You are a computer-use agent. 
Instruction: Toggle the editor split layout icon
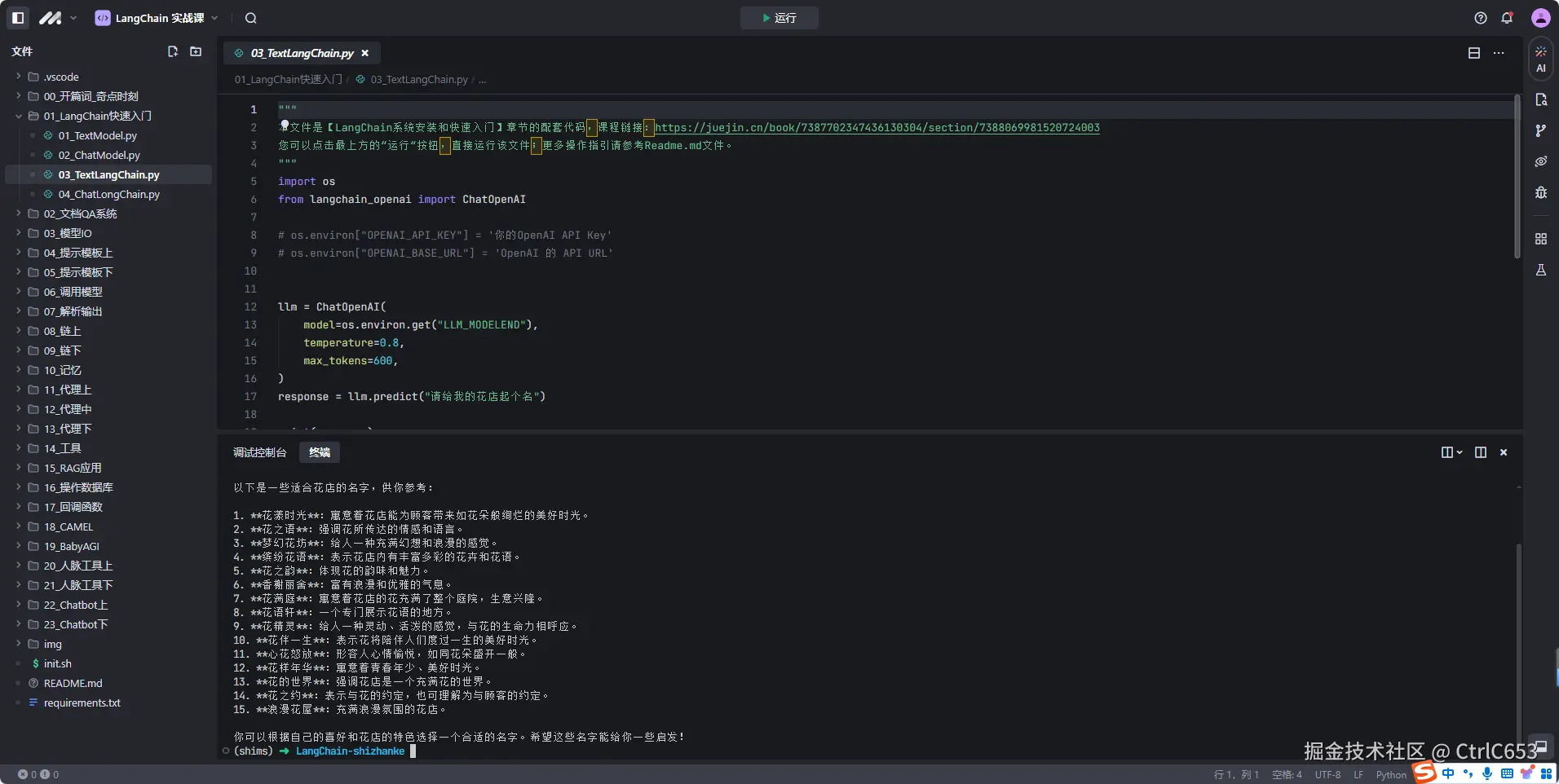[x=1473, y=53]
